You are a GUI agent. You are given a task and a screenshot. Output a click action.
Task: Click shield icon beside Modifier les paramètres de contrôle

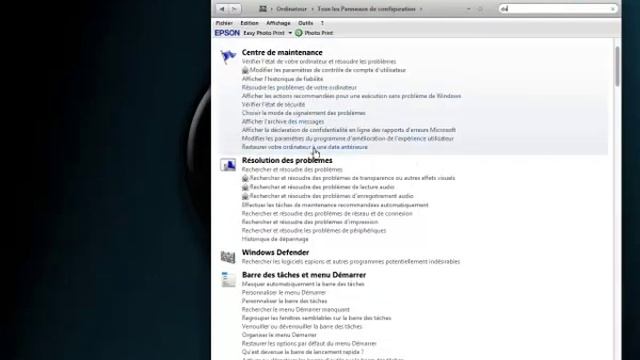click(245, 70)
